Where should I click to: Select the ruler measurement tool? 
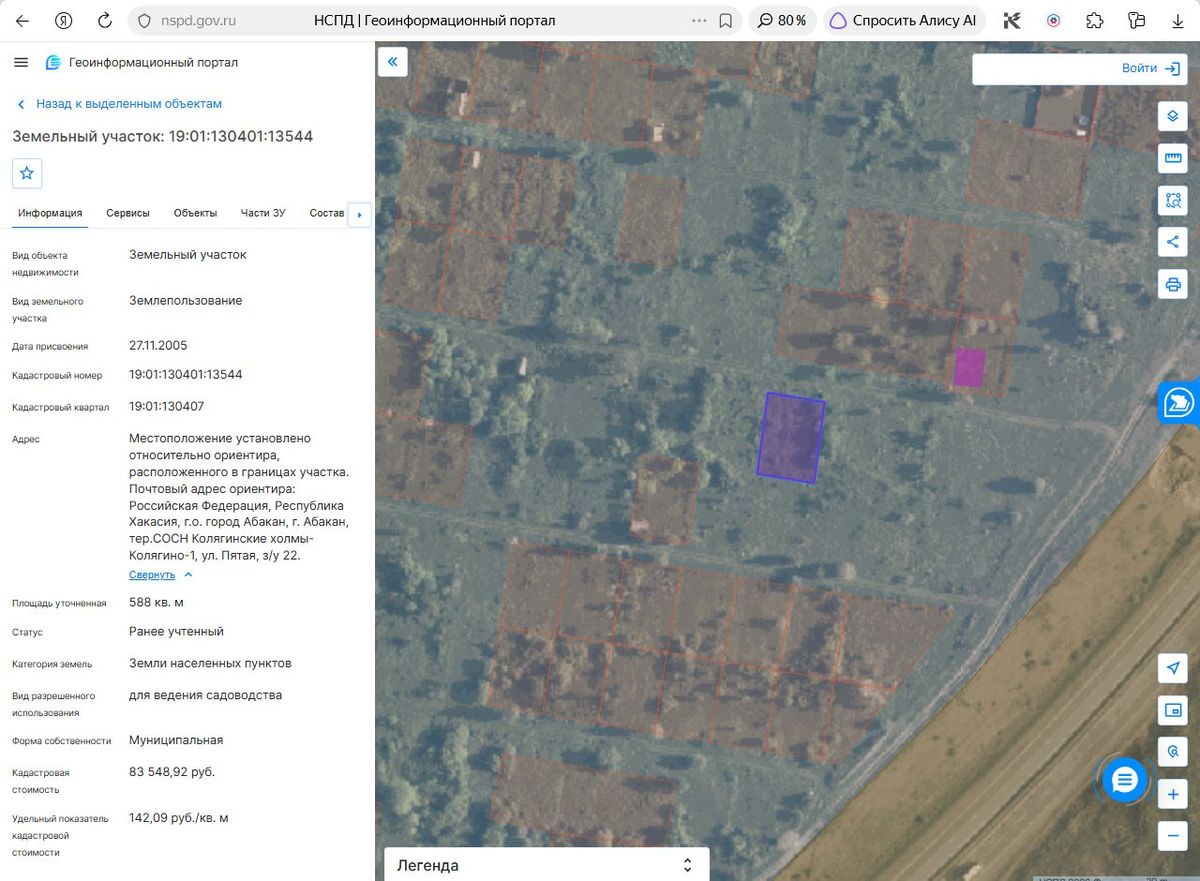(x=1173, y=158)
